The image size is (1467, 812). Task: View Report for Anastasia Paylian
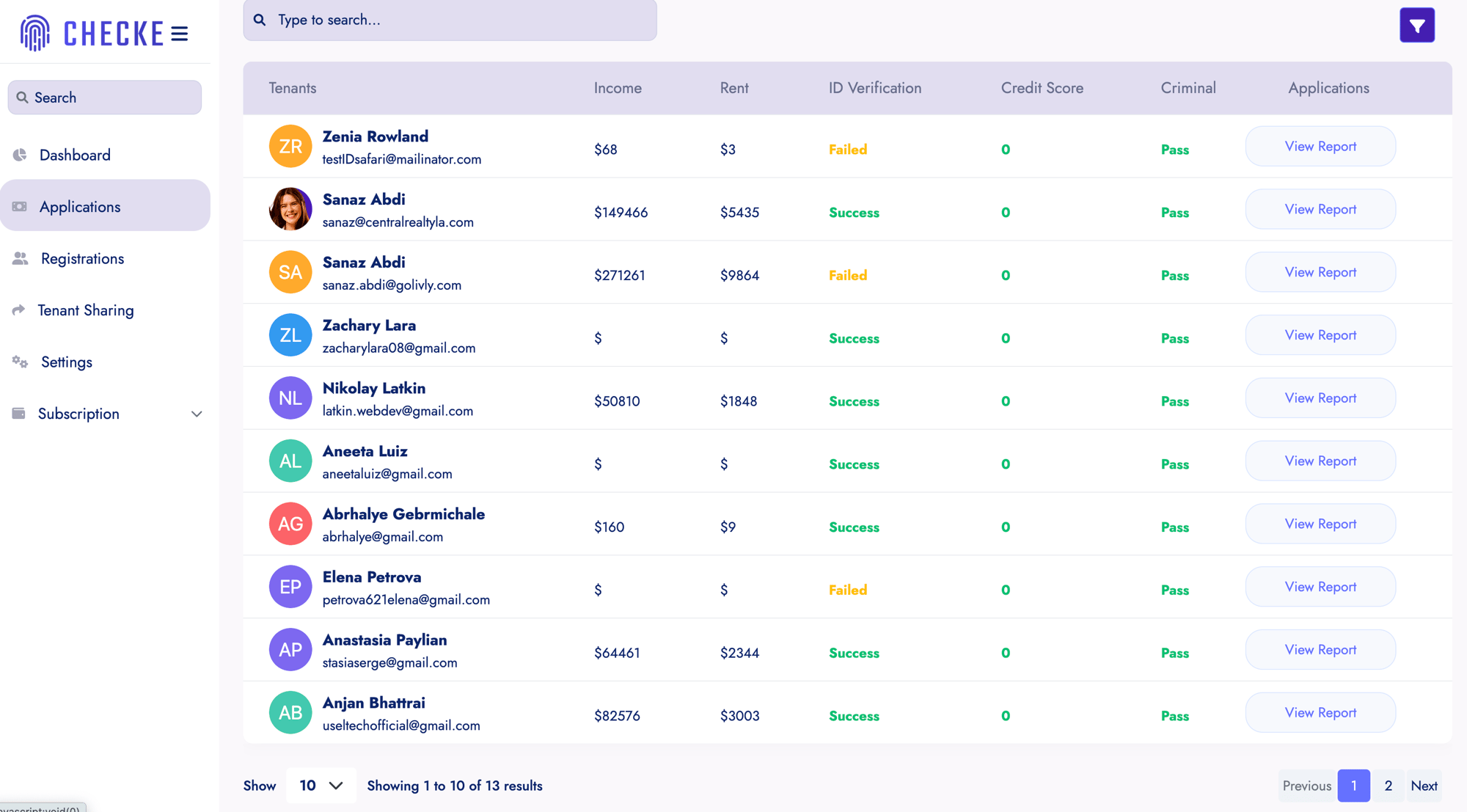1320,650
